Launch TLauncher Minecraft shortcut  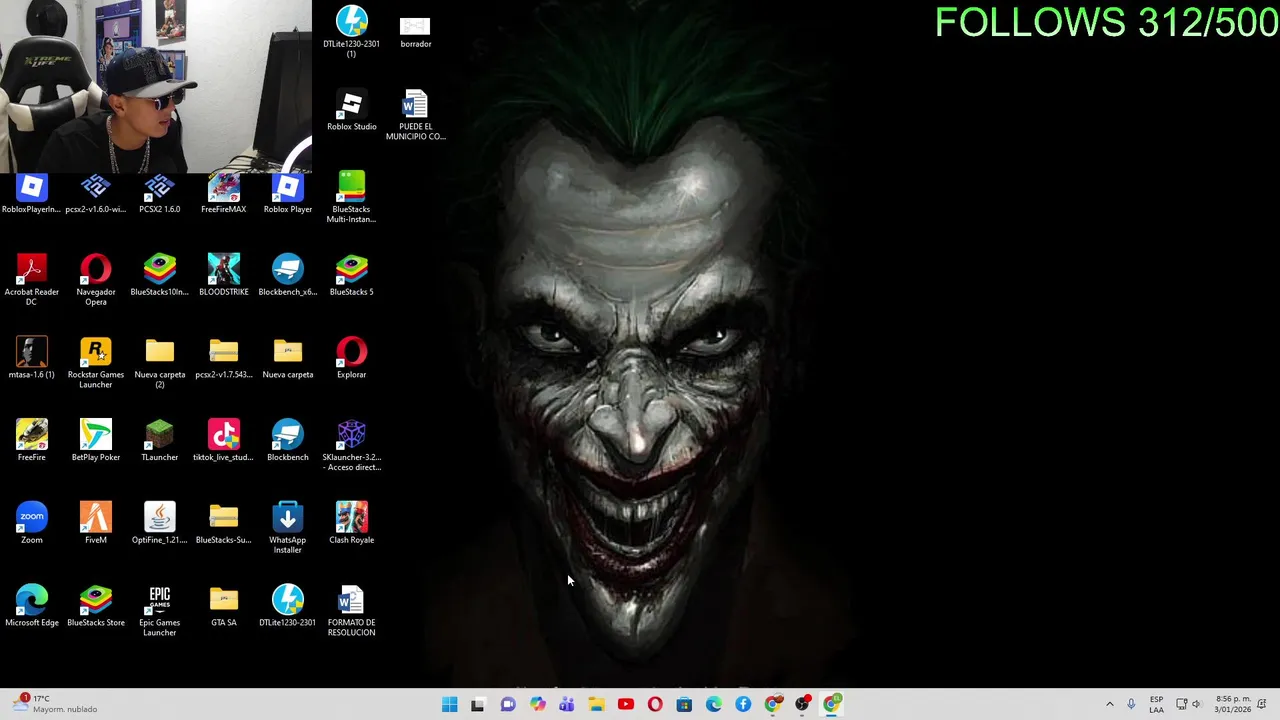(x=160, y=440)
